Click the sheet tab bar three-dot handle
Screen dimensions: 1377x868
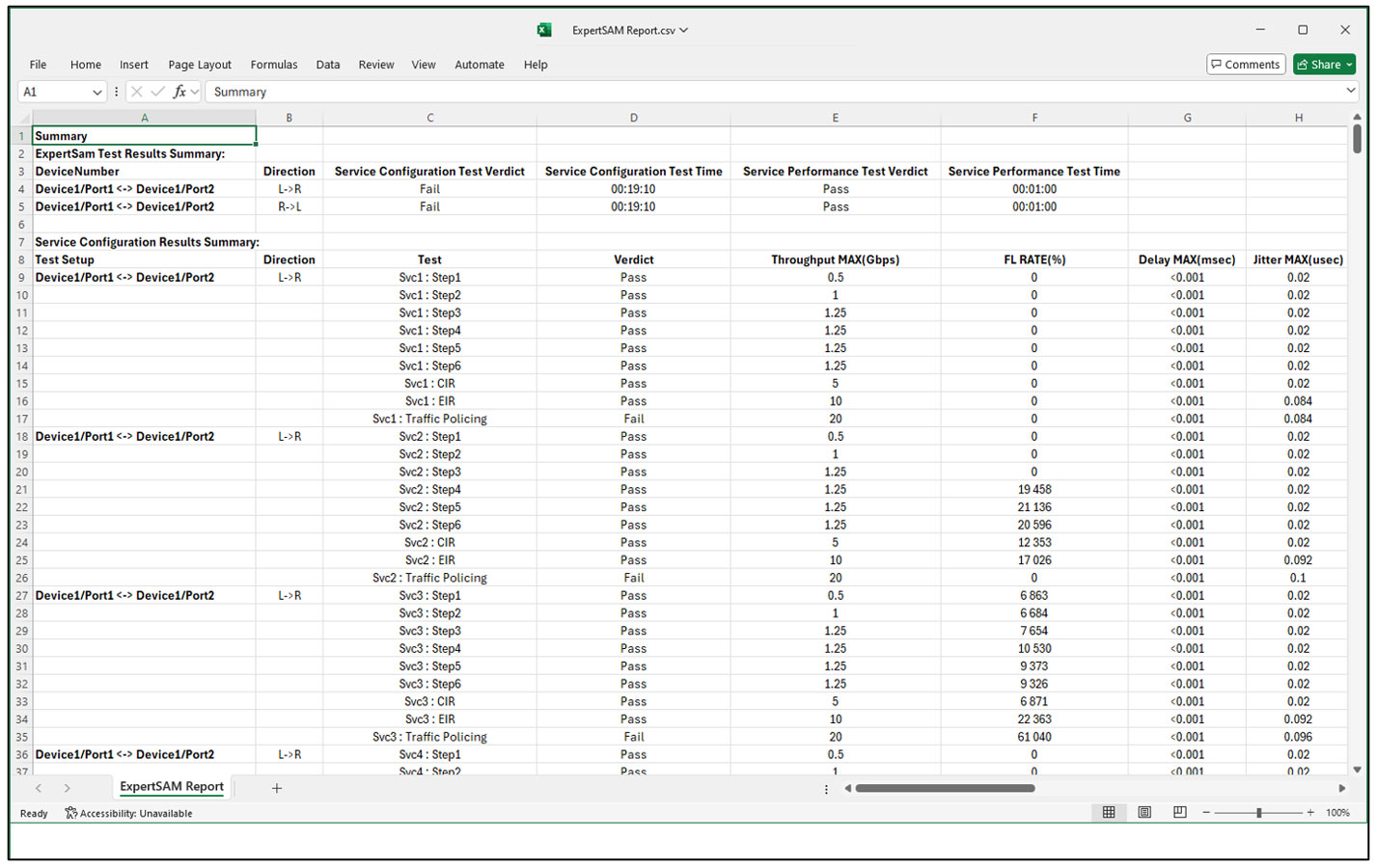click(826, 789)
